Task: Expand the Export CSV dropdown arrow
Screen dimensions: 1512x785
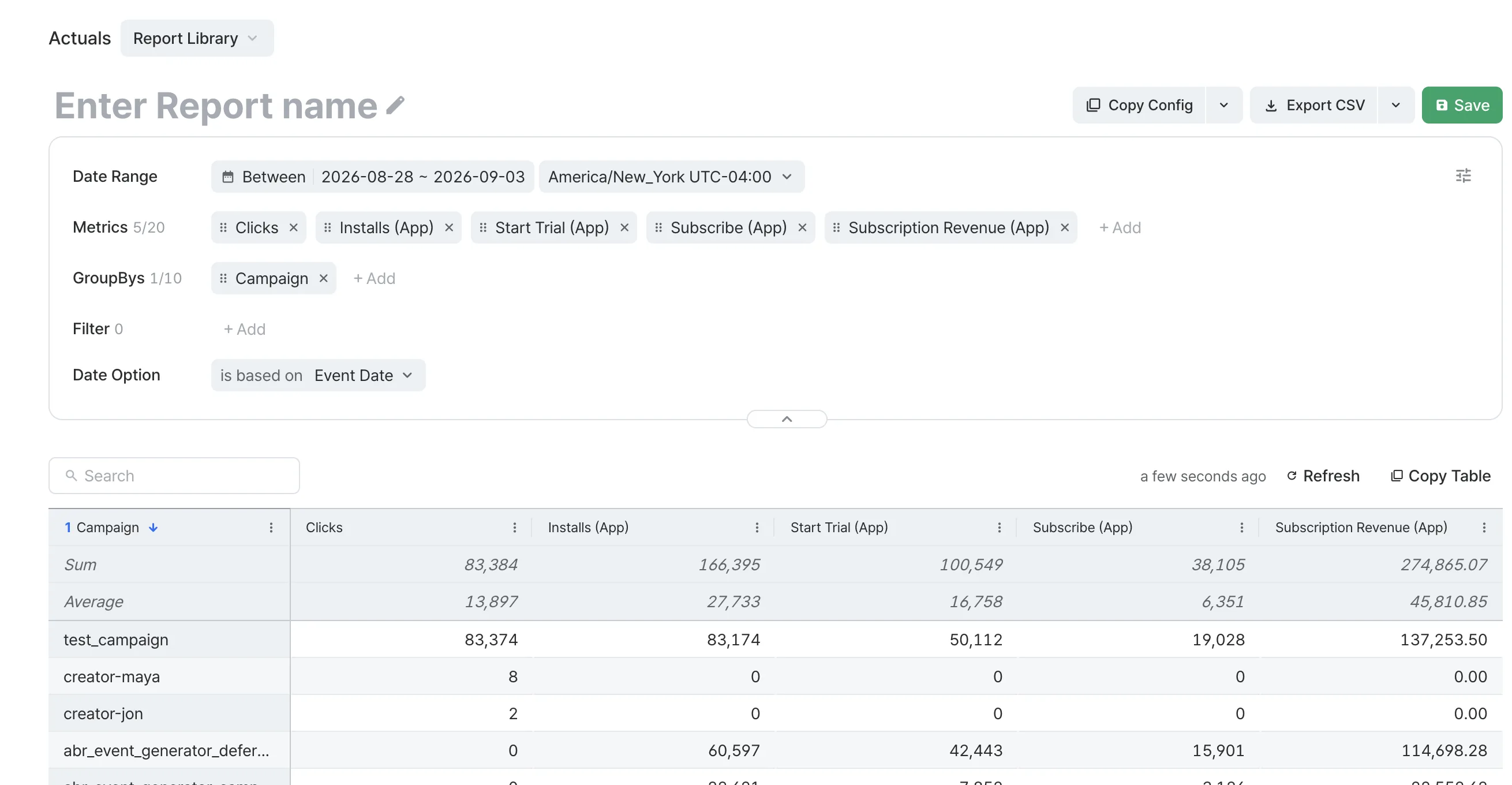Action: [1395, 105]
